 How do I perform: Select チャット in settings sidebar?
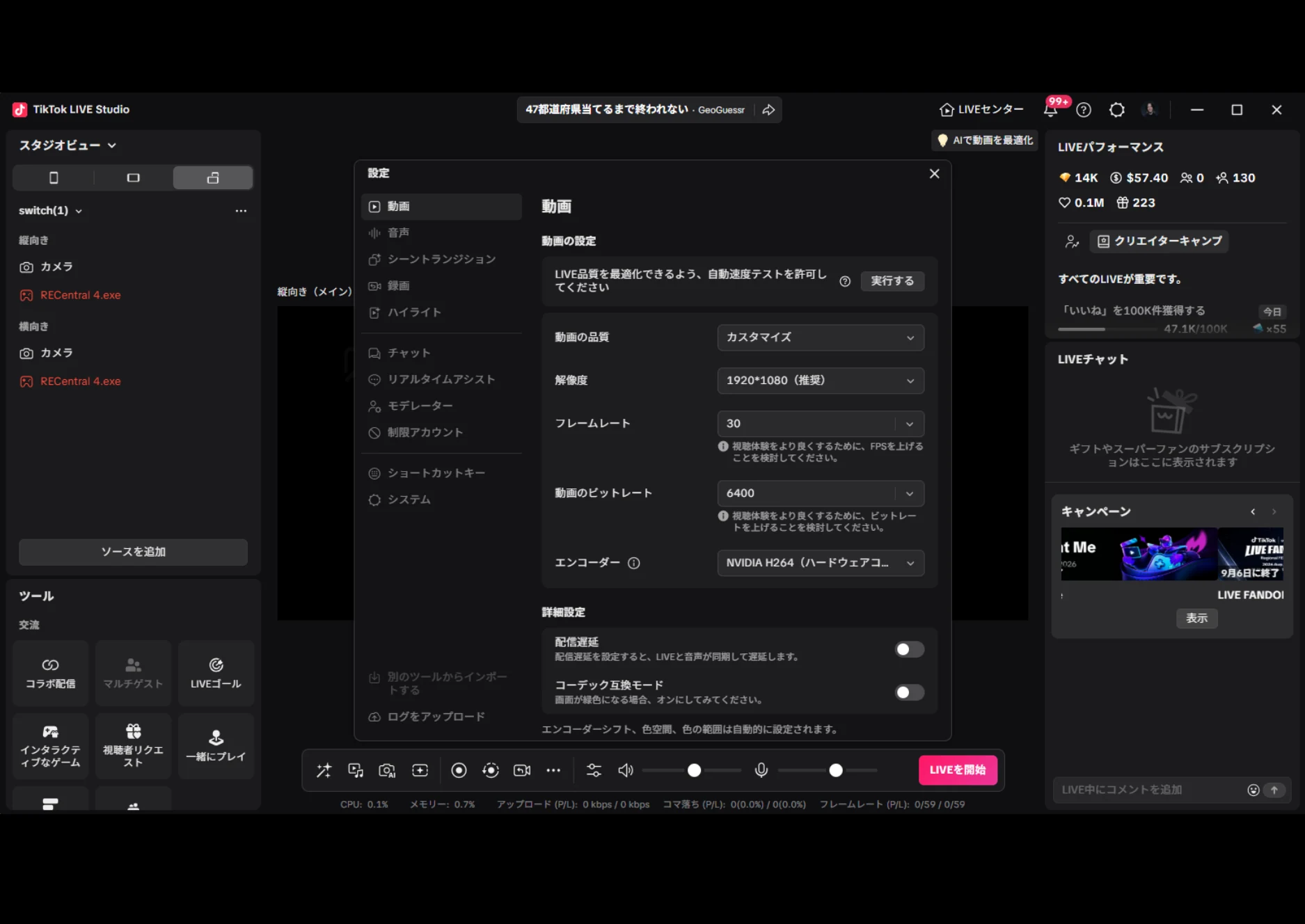[441, 353]
